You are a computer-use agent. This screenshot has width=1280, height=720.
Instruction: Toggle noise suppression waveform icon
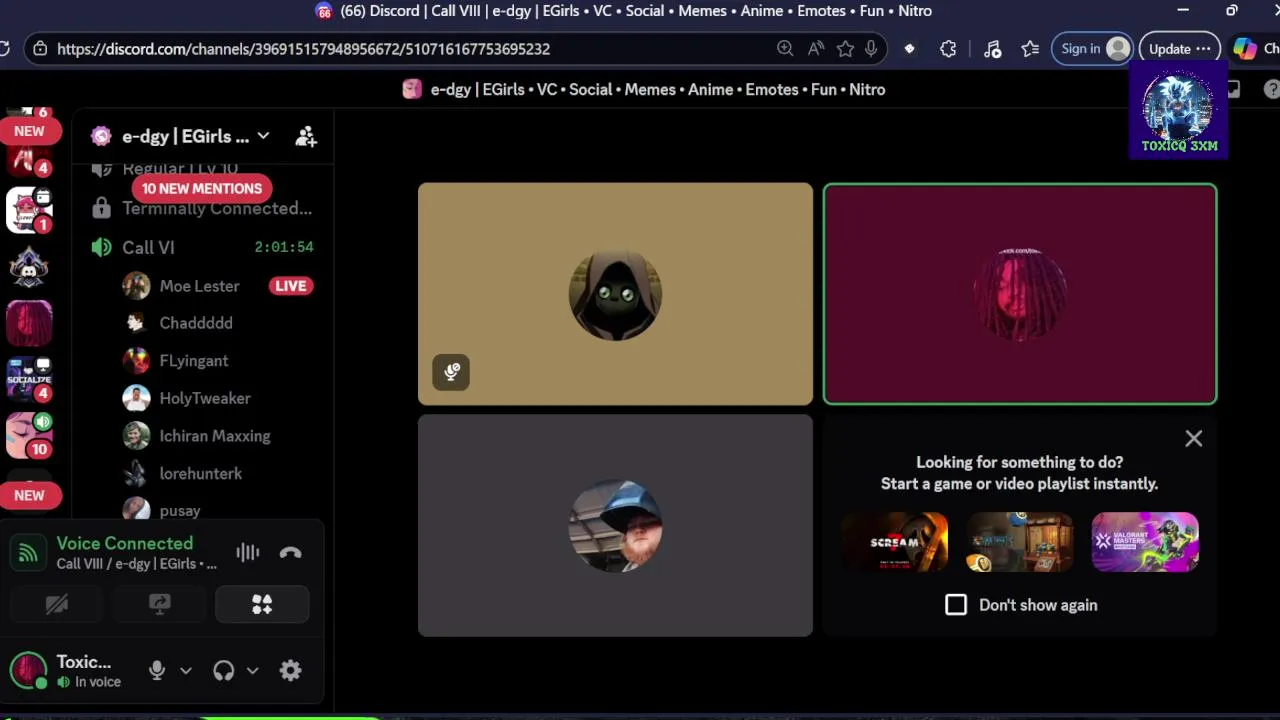[248, 553]
